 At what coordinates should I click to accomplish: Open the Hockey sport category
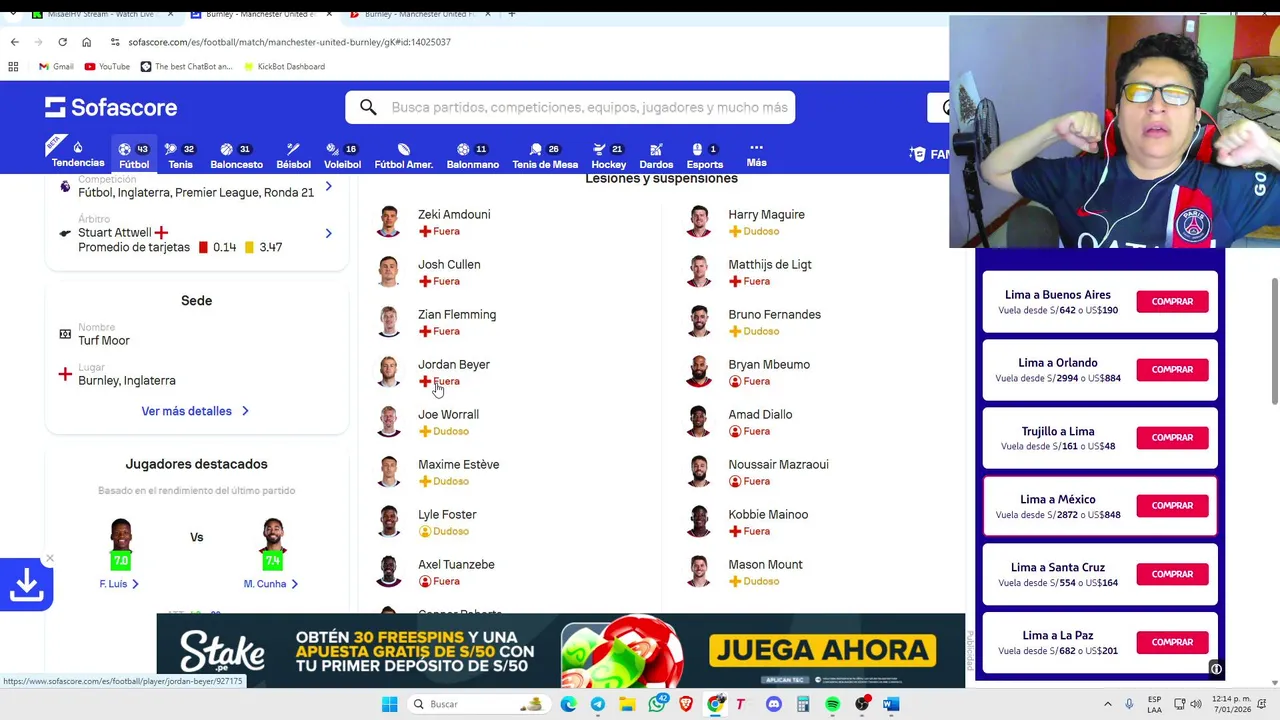point(608,155)
